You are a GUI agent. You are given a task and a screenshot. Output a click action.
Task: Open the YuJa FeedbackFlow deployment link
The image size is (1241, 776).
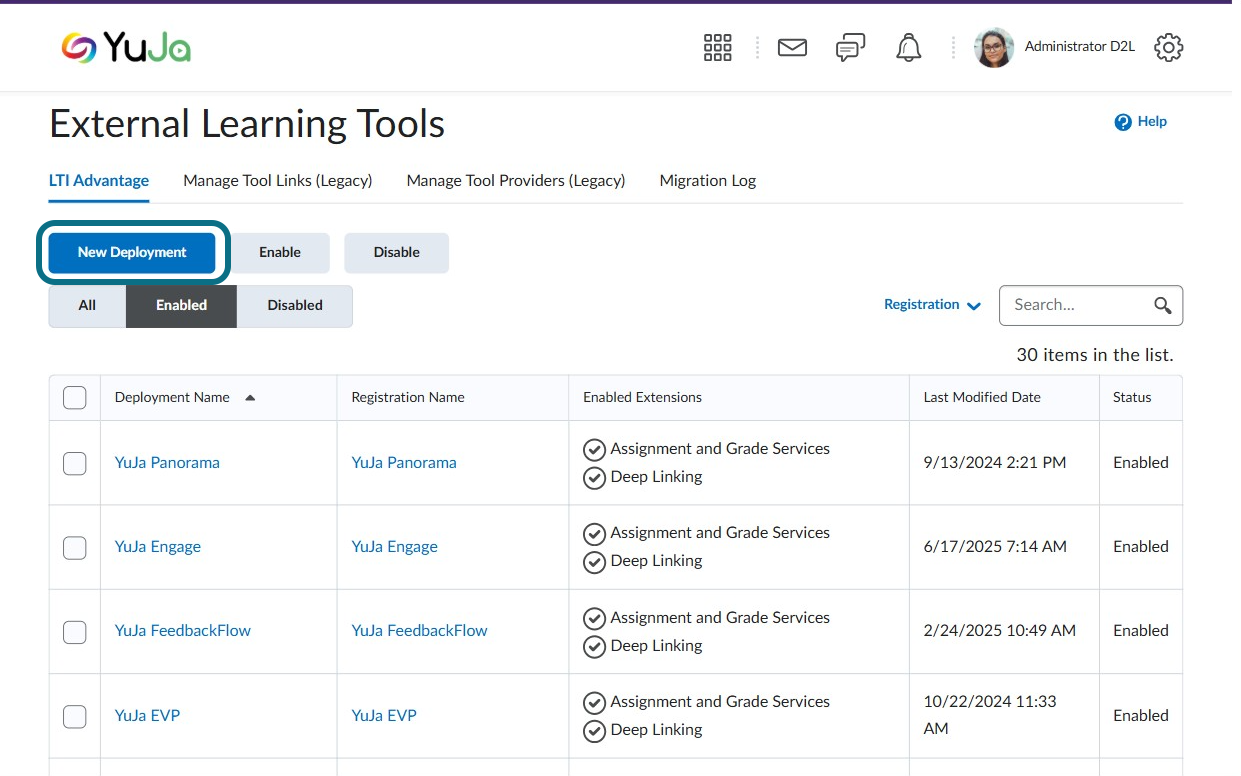(x=183, y=631)
